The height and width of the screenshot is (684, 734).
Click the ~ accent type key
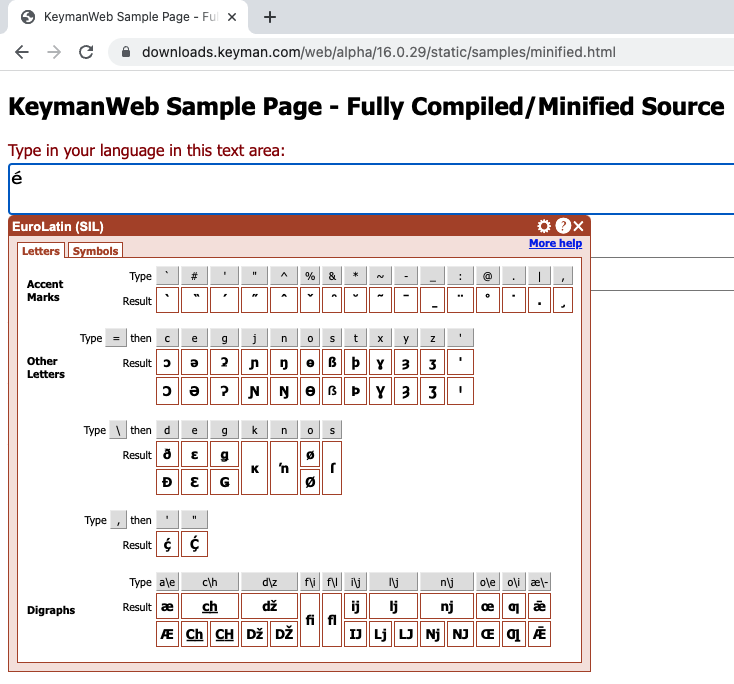tap(380, 276)
